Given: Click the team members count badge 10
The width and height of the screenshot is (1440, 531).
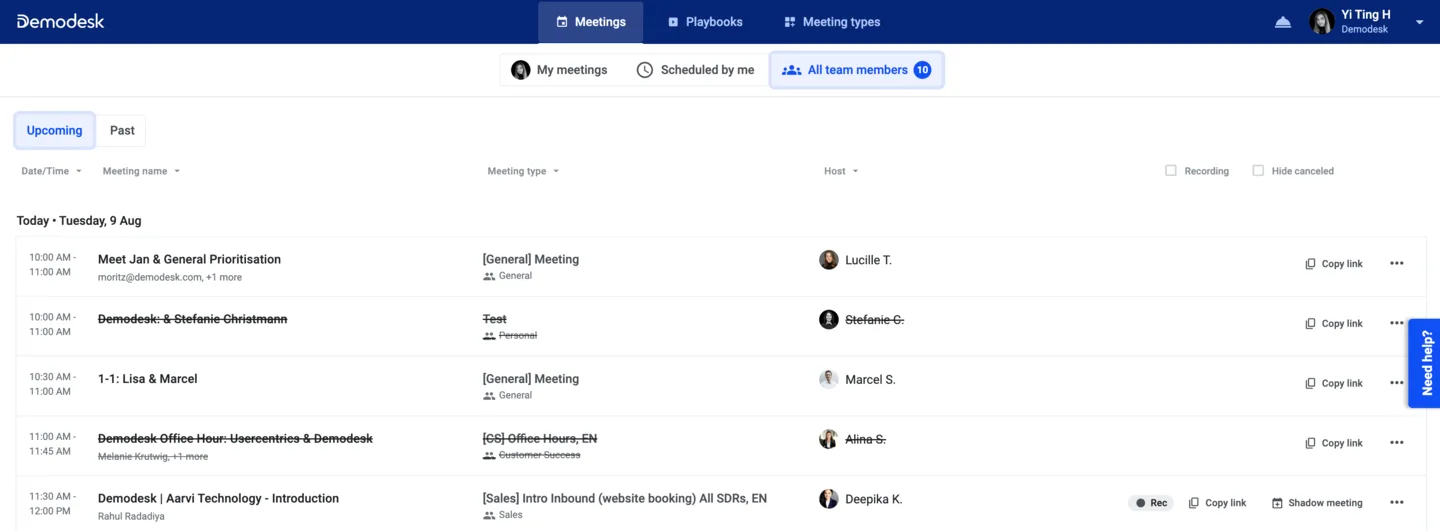Looking at the screenshot, I should pos(922,70).
